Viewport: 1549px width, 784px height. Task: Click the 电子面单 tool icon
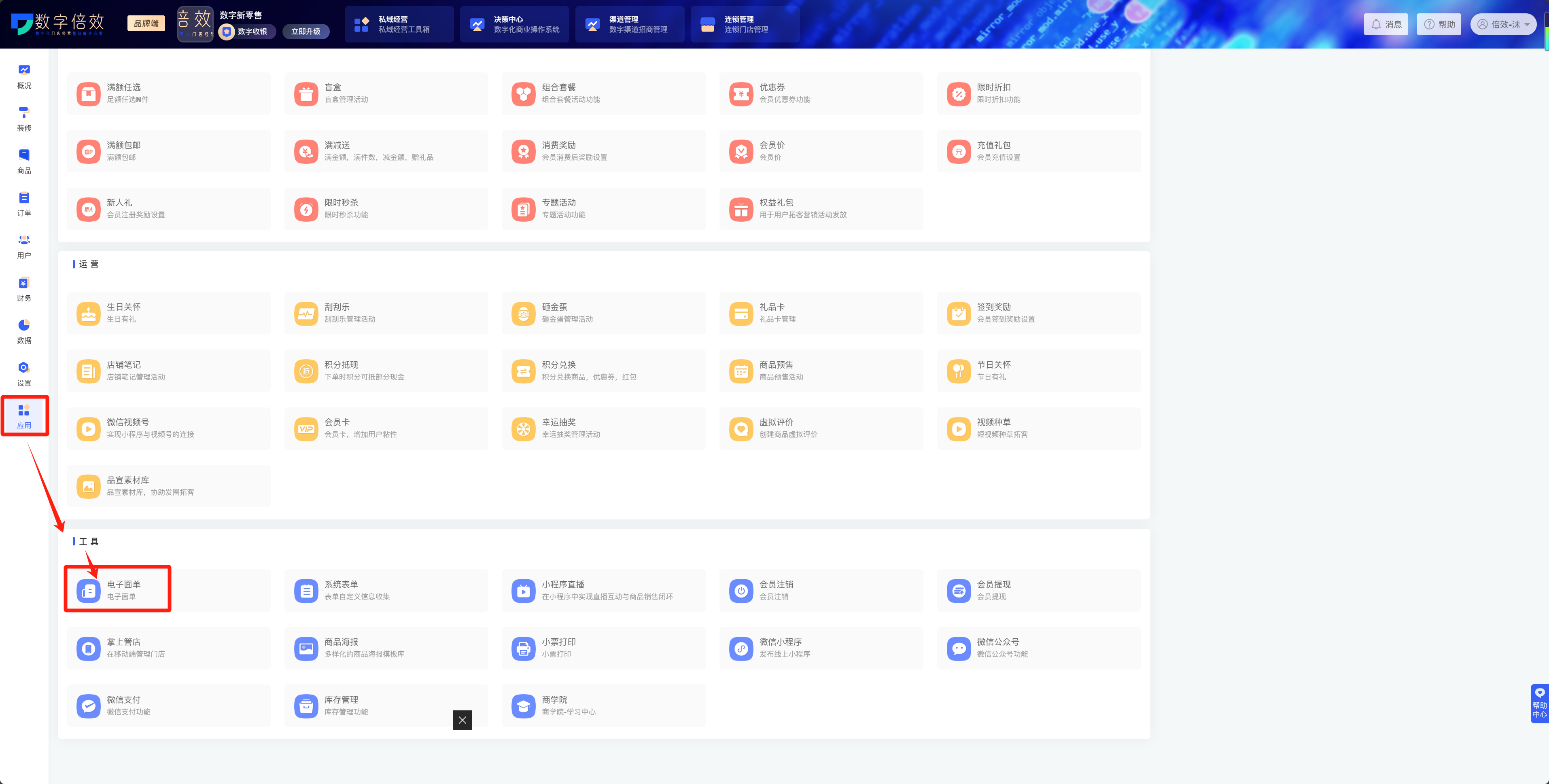(88, 590)
